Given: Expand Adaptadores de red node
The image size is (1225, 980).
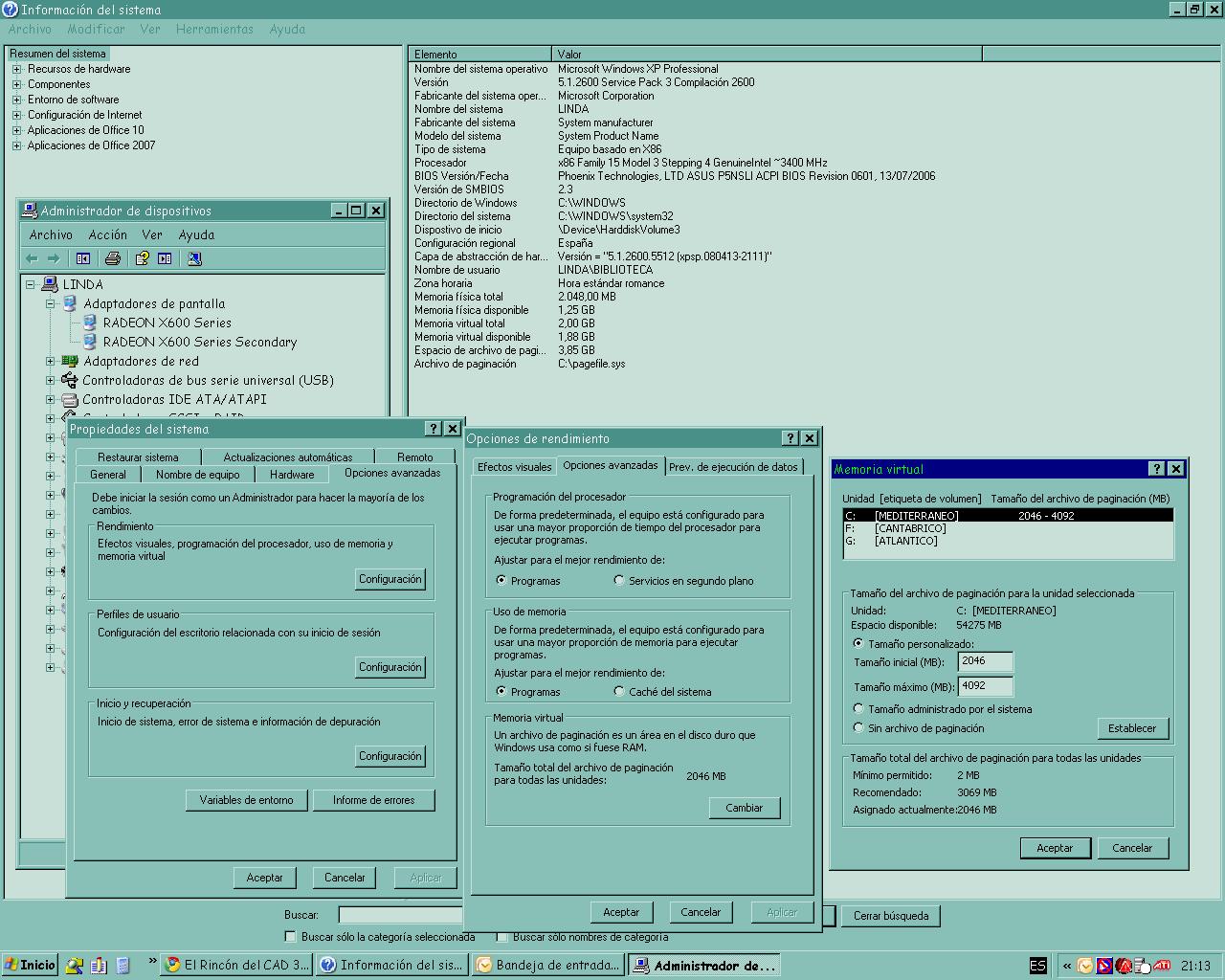Looking at the screenshot, I should pyautogui.click(x=51, y=361).
